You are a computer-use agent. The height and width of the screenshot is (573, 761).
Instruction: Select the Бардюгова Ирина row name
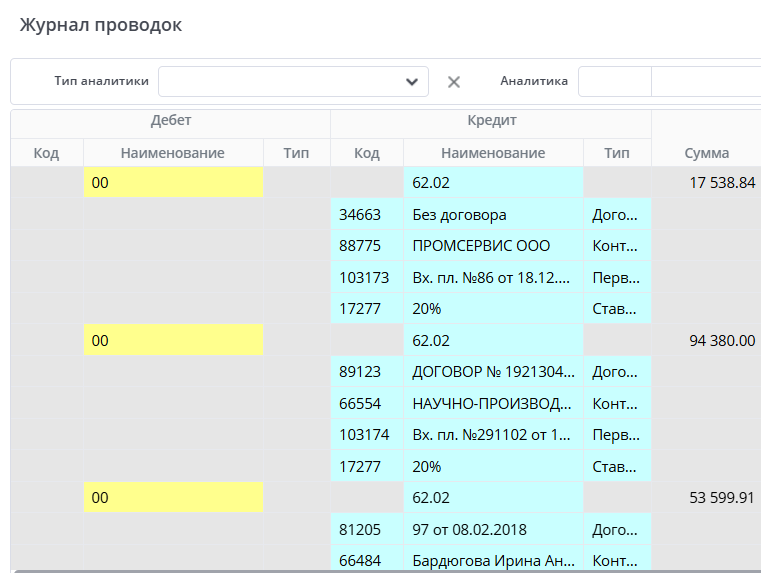click(x=492, y=560)
